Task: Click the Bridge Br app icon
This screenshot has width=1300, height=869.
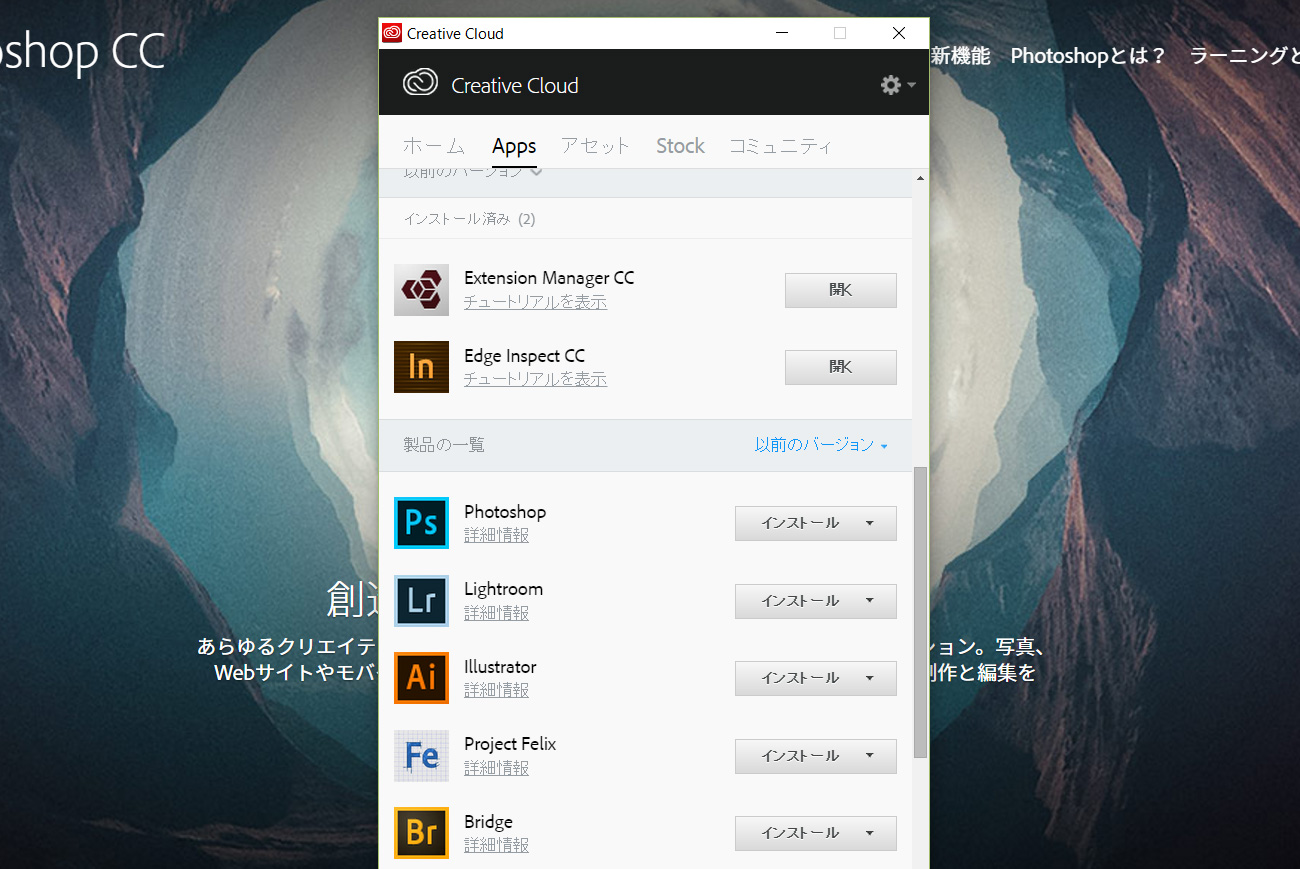Action: pos(421,833)
